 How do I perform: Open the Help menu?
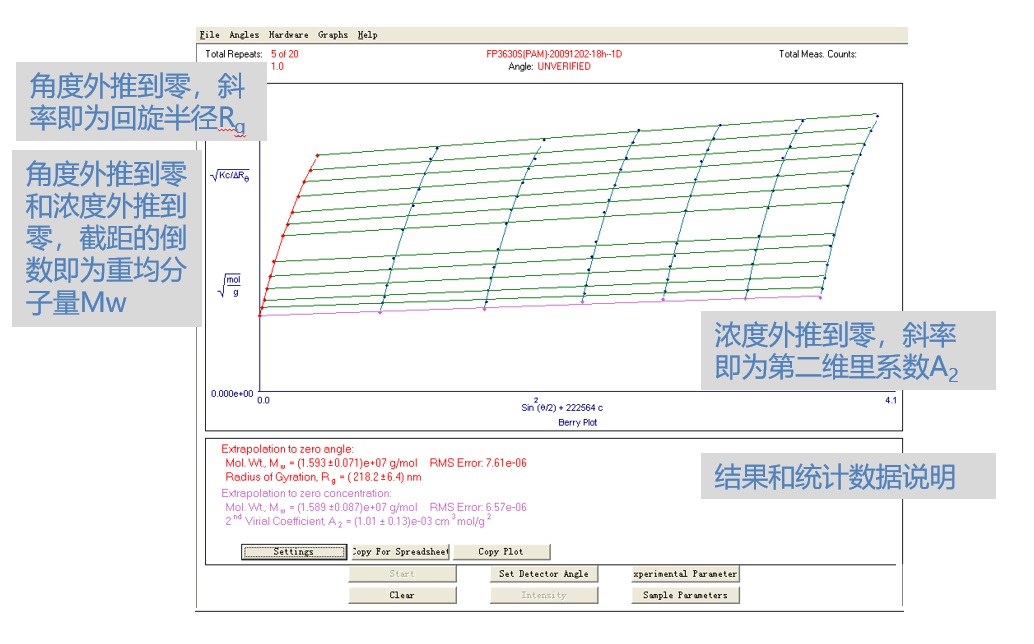[x=368, y=35]
